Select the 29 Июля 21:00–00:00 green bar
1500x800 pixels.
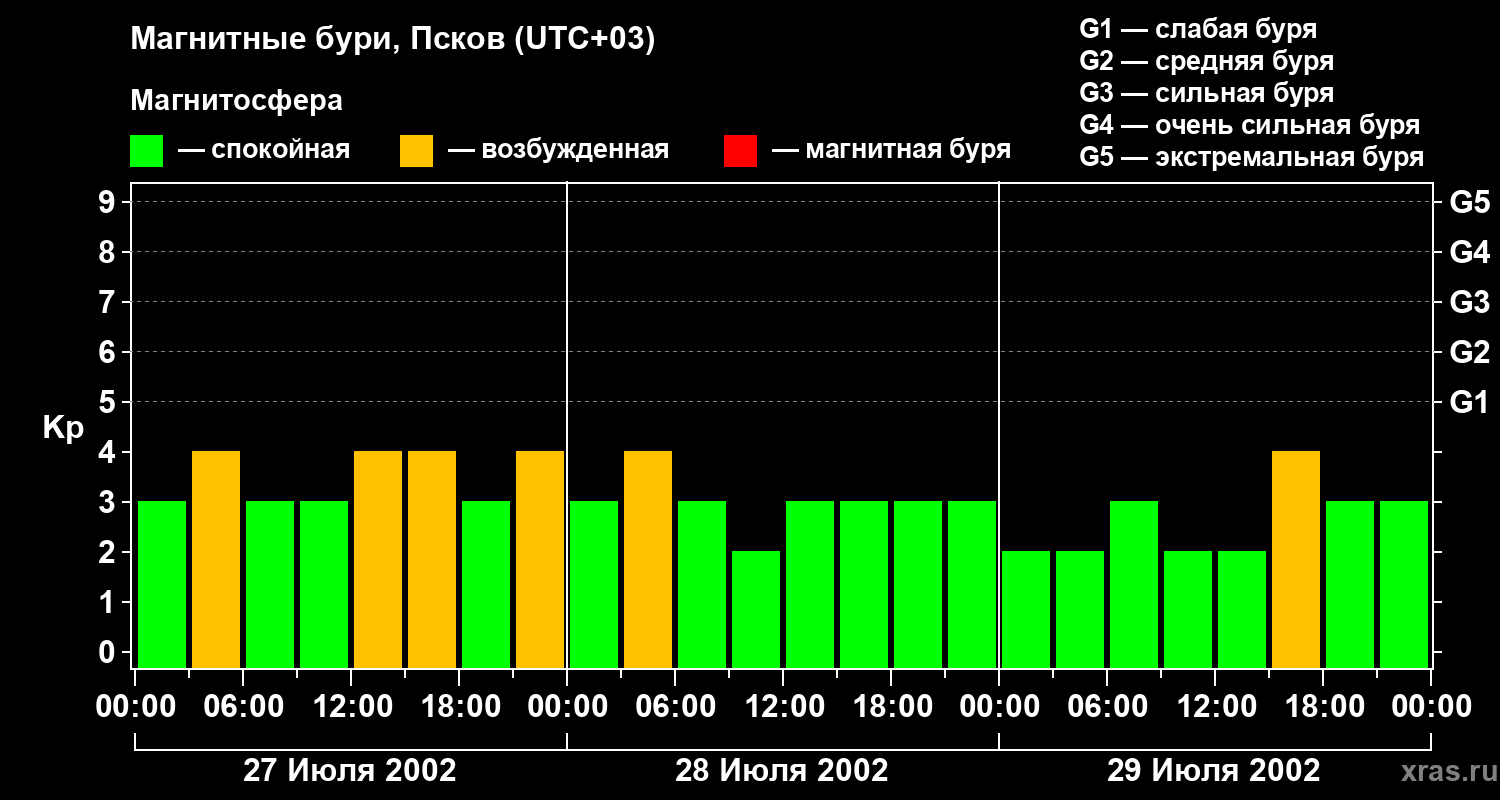click(1404, 584)
